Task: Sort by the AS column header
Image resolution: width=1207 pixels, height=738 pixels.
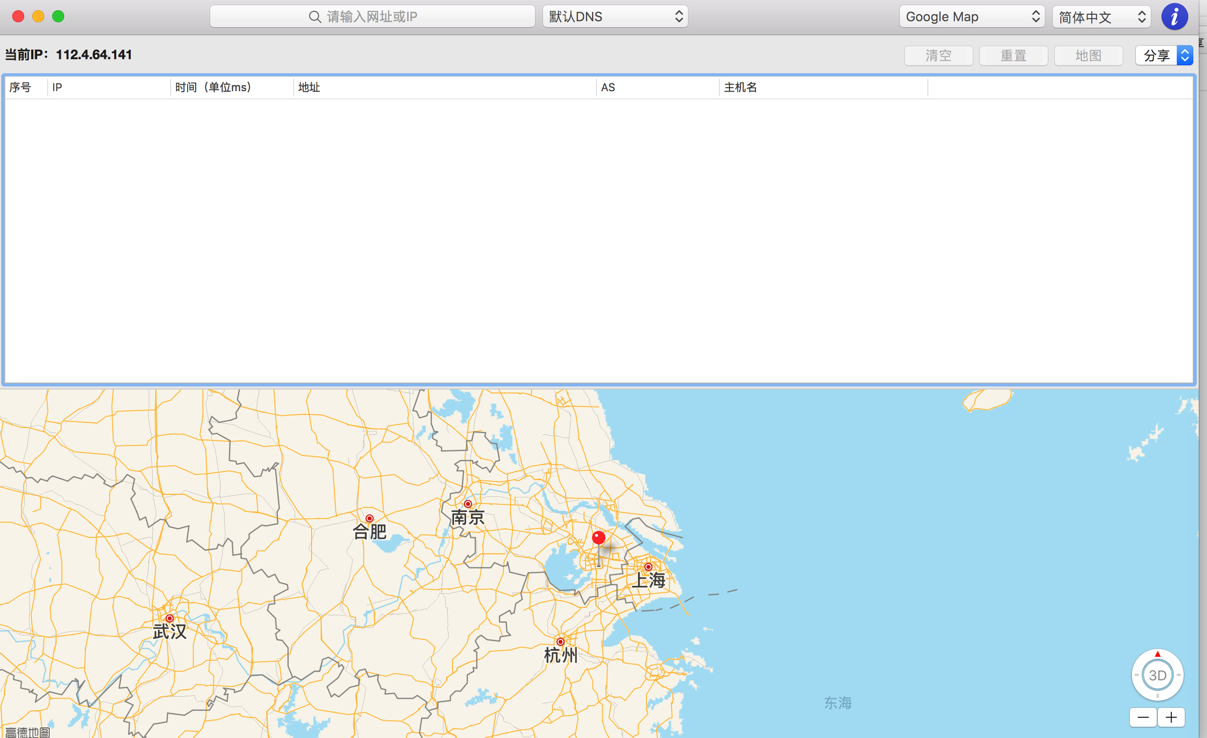Action: [657, 88]
